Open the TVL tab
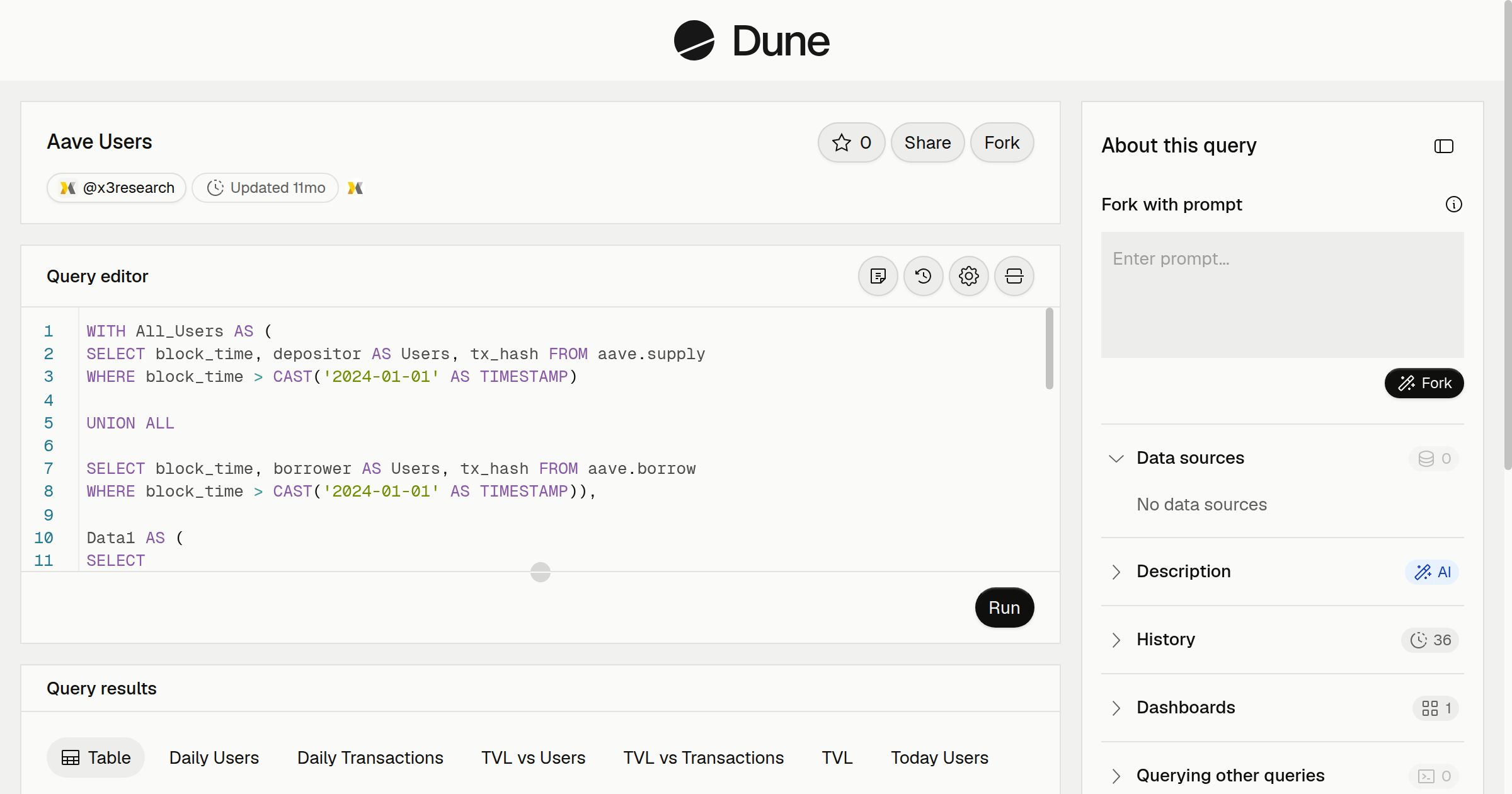1512x794 pixels. pyautogui.click(x=837, y=757)
